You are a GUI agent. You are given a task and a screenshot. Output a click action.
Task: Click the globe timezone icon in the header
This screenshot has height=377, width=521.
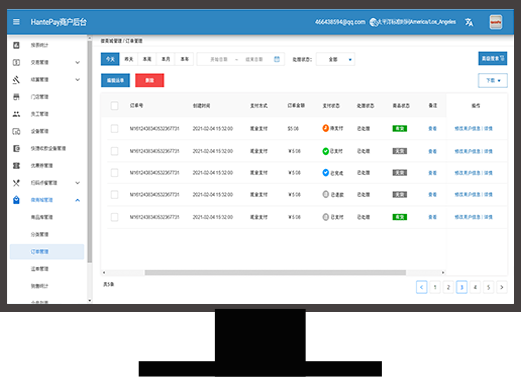click(x=373, y=22)
